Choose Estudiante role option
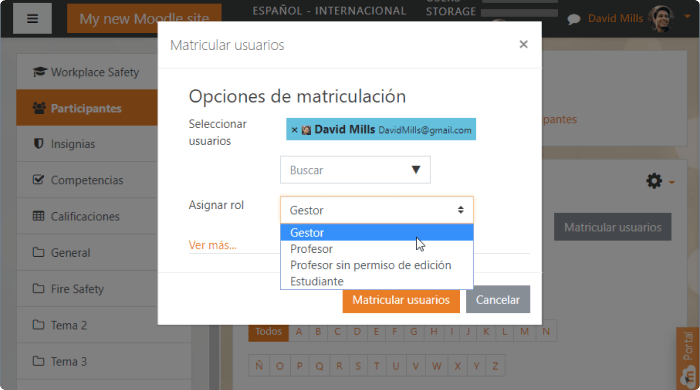 [x=377, y=281]
